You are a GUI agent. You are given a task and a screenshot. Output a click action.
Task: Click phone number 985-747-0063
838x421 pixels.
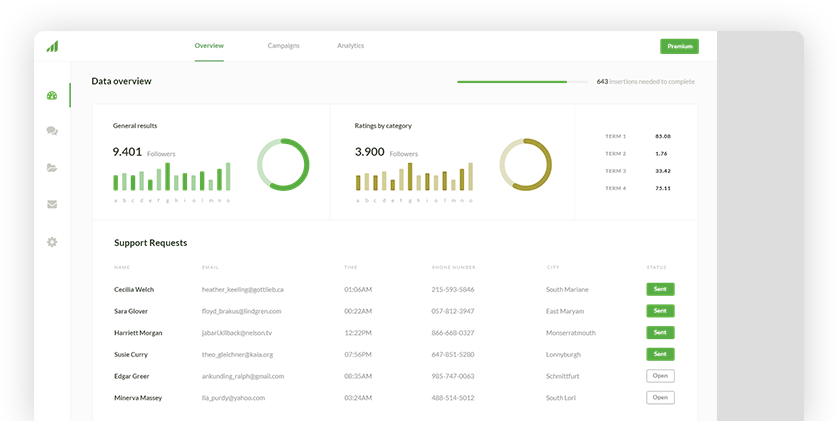coord(453,376)
